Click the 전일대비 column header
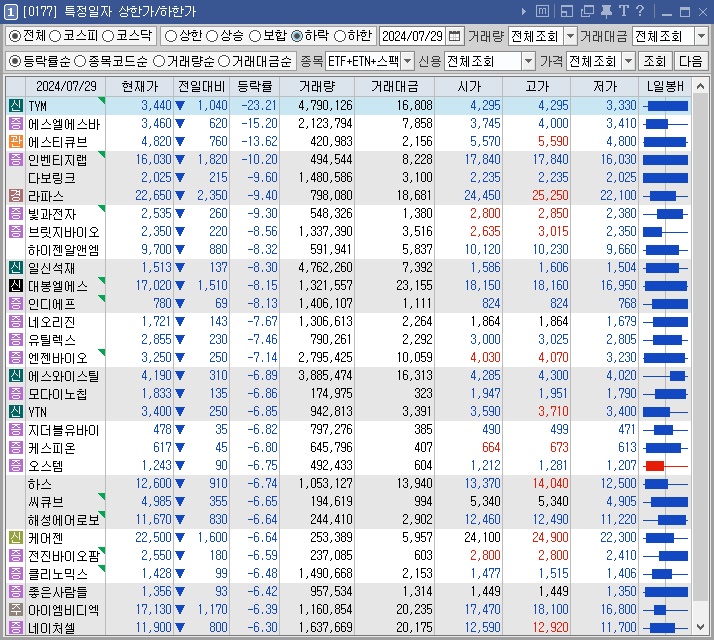The image size is (714, 640). coord(201,86)
